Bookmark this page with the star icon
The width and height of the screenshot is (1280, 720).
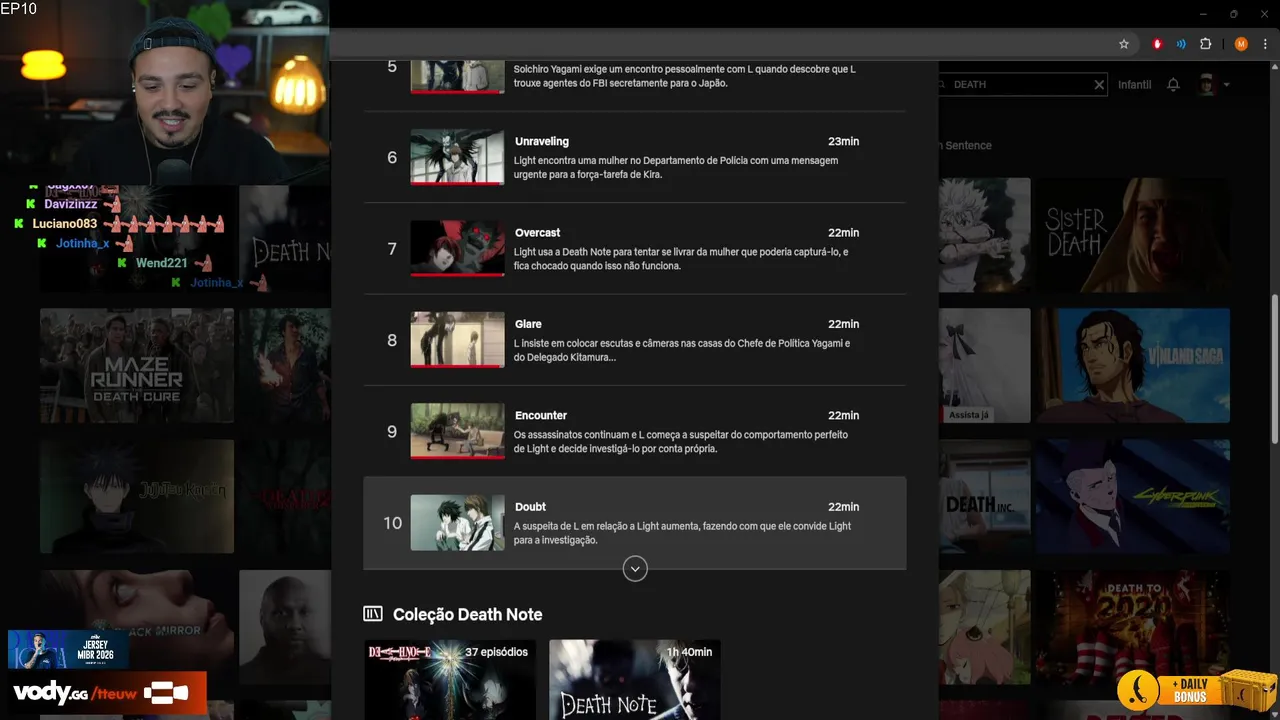tap(1124, 44)
